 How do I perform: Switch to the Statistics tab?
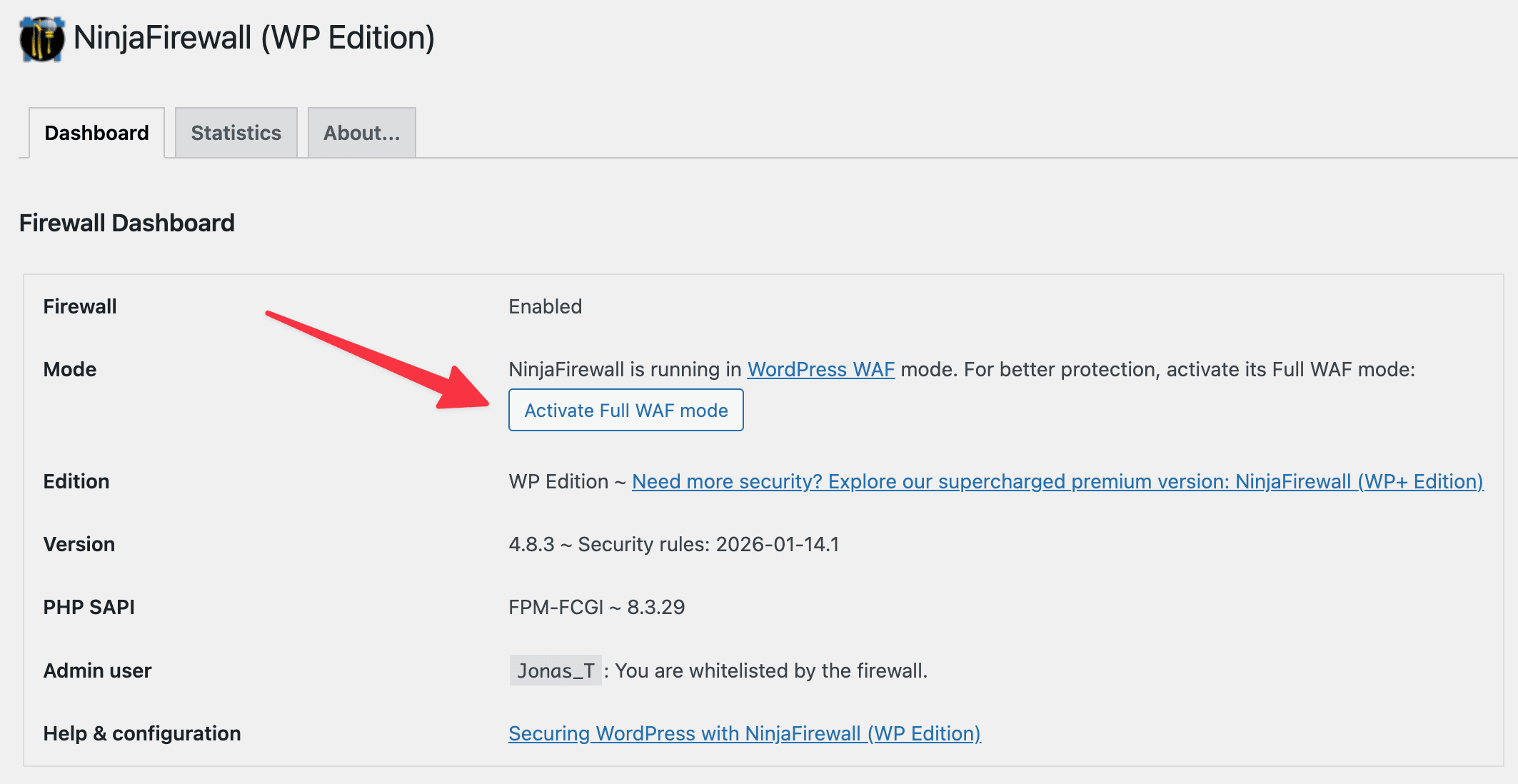click(236, 132)
